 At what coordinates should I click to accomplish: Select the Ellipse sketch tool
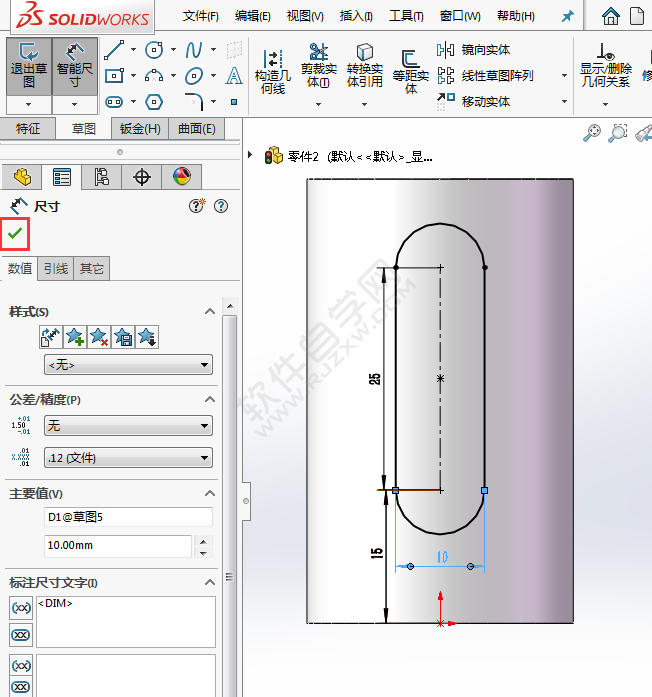[194, 76]
